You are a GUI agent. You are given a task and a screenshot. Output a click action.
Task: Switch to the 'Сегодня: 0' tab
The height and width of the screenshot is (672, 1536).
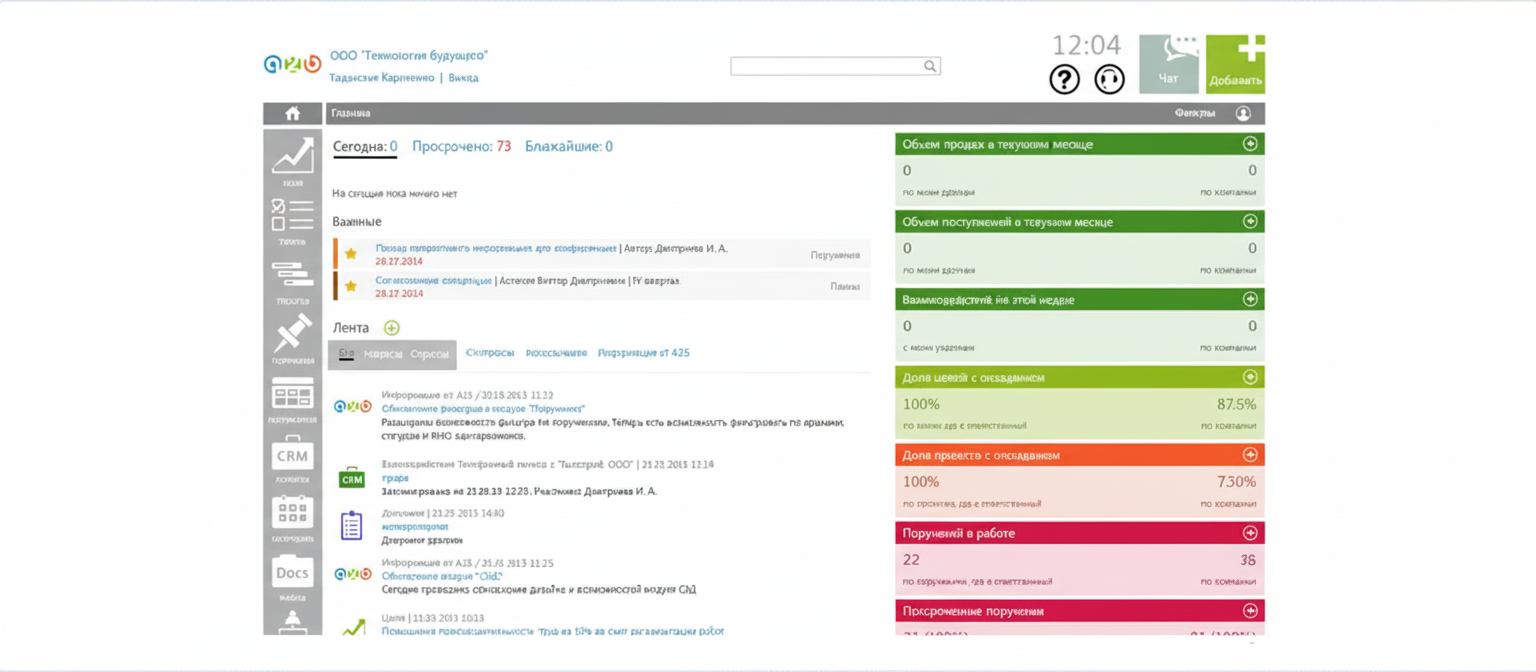click(364, 146)
